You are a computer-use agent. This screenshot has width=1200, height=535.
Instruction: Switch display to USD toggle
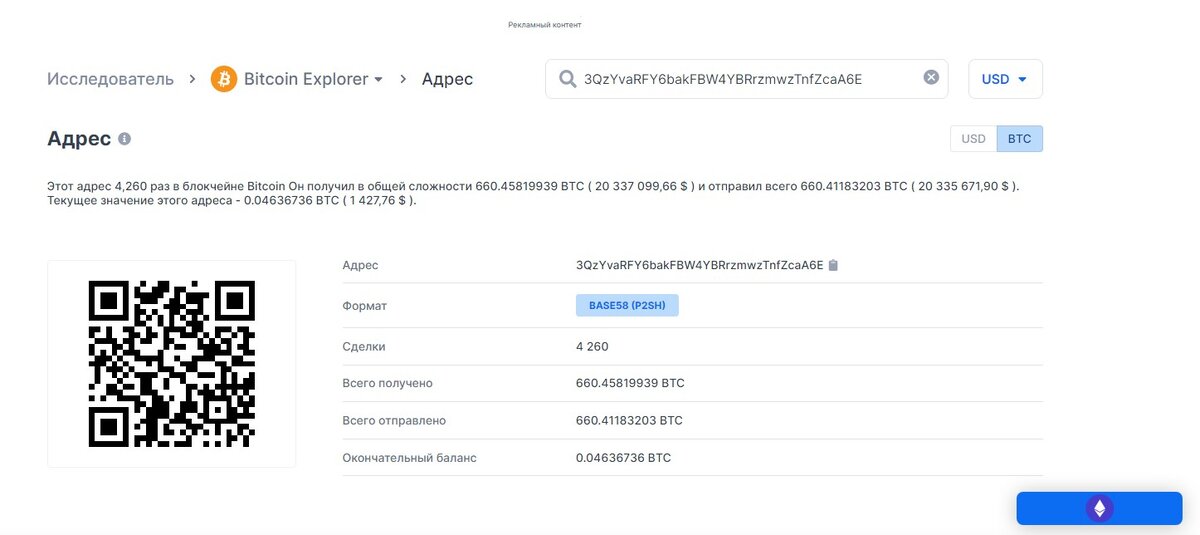tap(973, 139)
